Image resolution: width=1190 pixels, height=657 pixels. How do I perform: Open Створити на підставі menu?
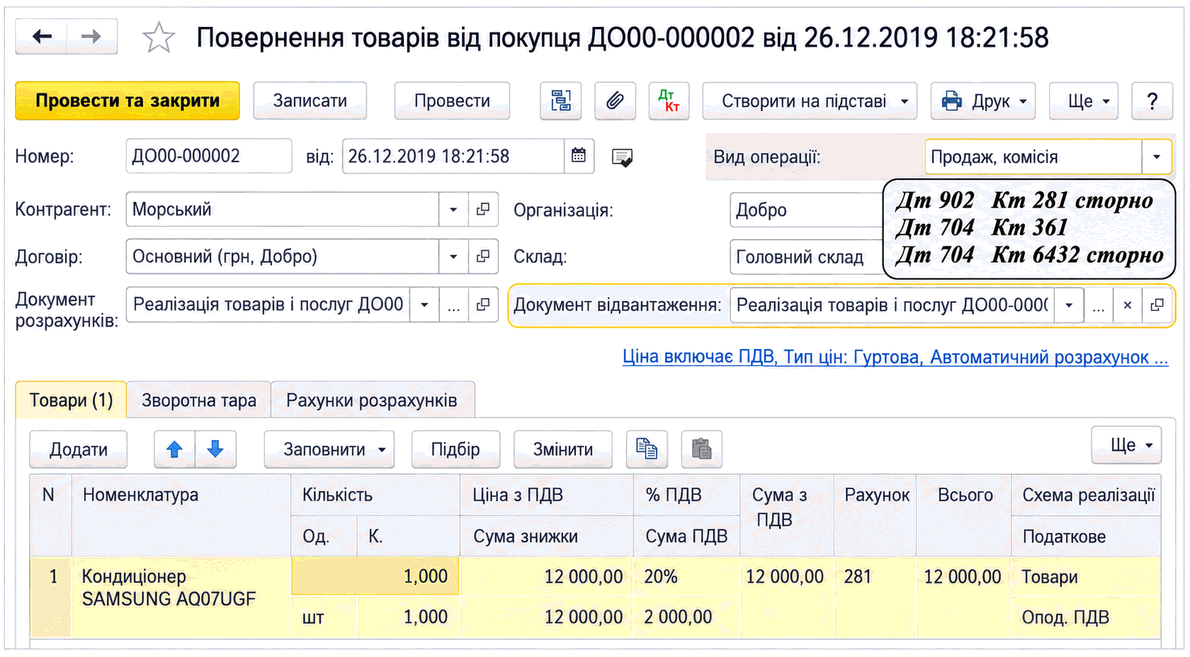click(809, 101)
